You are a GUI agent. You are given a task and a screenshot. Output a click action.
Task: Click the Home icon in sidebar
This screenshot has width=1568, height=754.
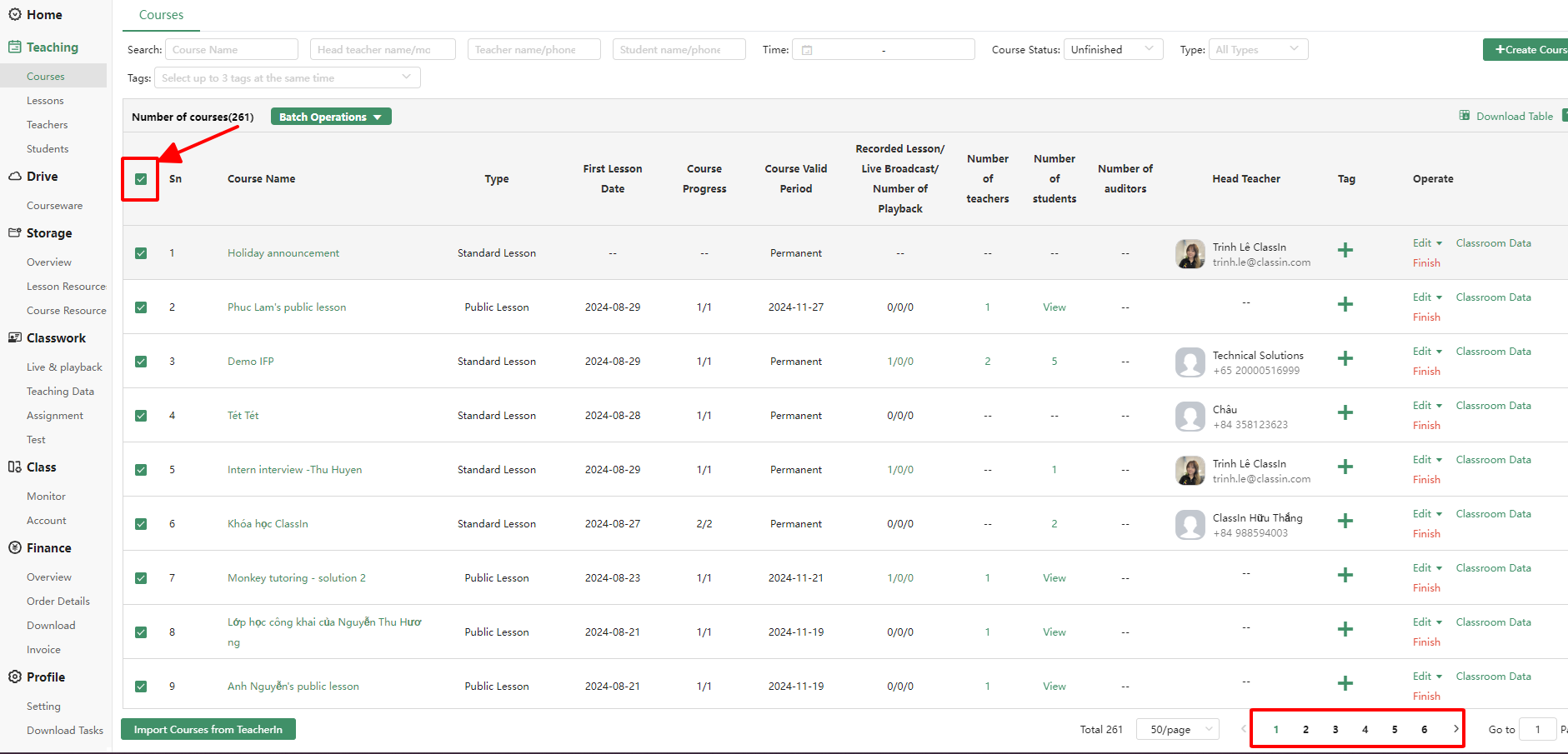[15, 14]
